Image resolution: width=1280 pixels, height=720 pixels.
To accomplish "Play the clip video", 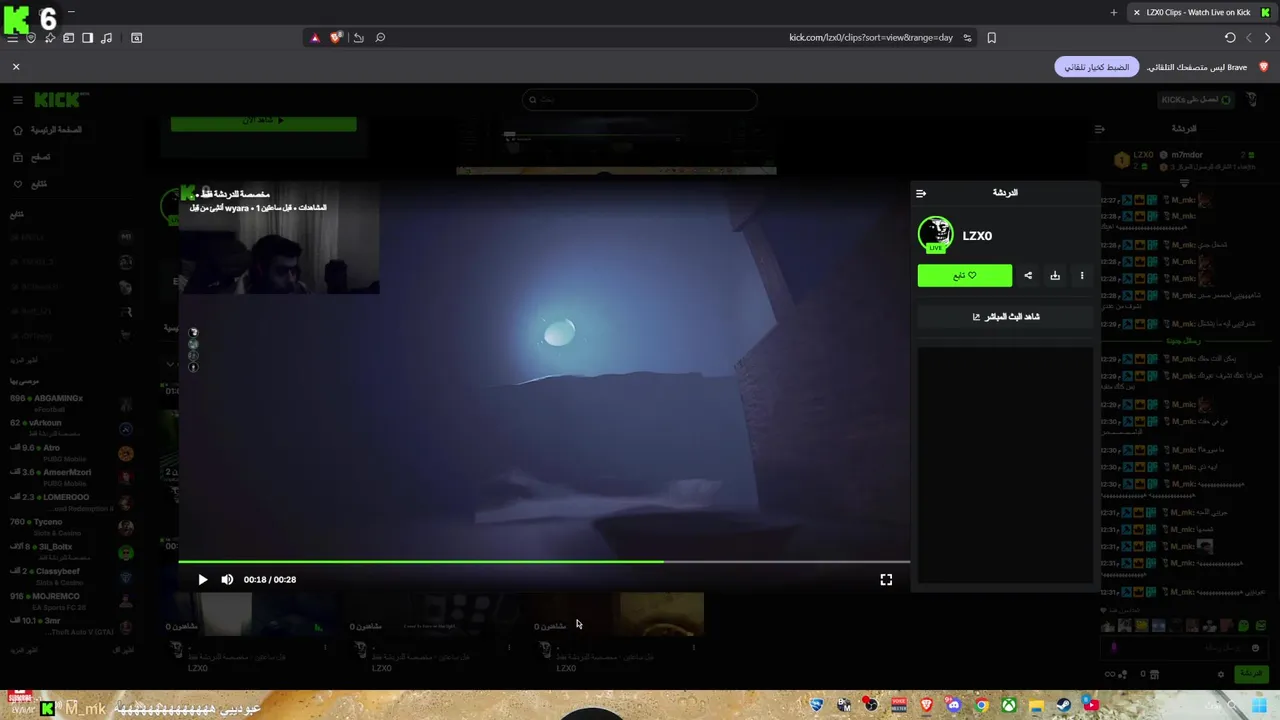I will click(203, 580).
